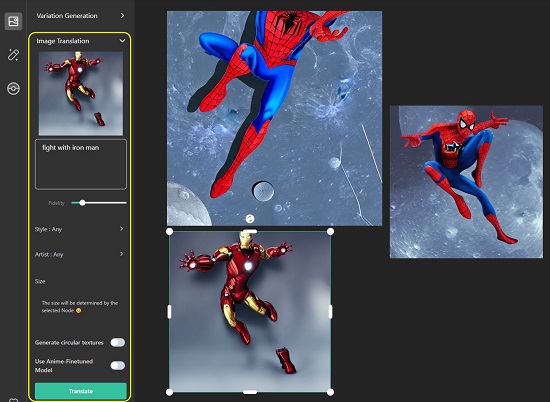Select the magic wand edit tool
This screenshot has height=402, width=550.
(13, 55)
